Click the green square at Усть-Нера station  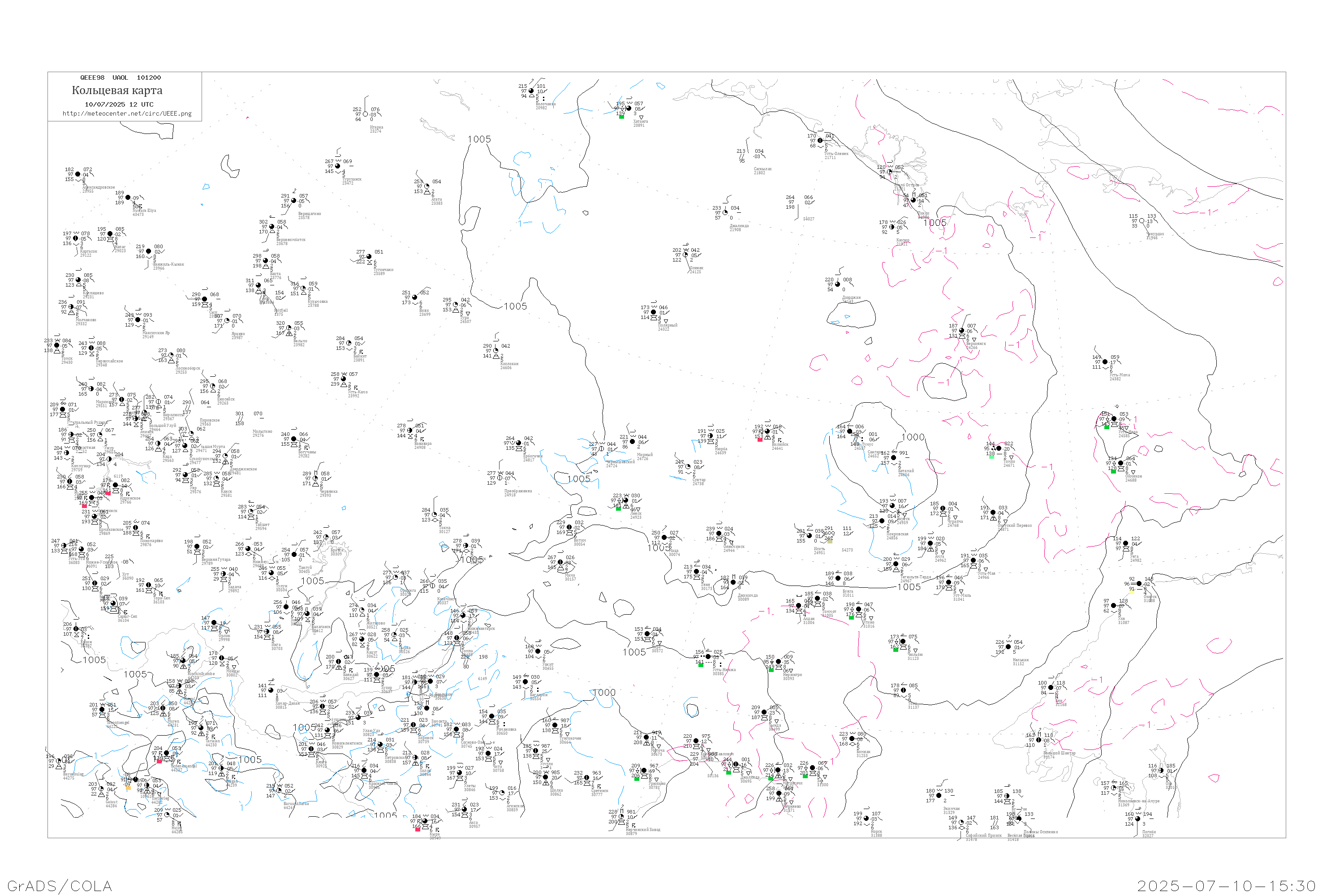click(x=1107, y=427)
